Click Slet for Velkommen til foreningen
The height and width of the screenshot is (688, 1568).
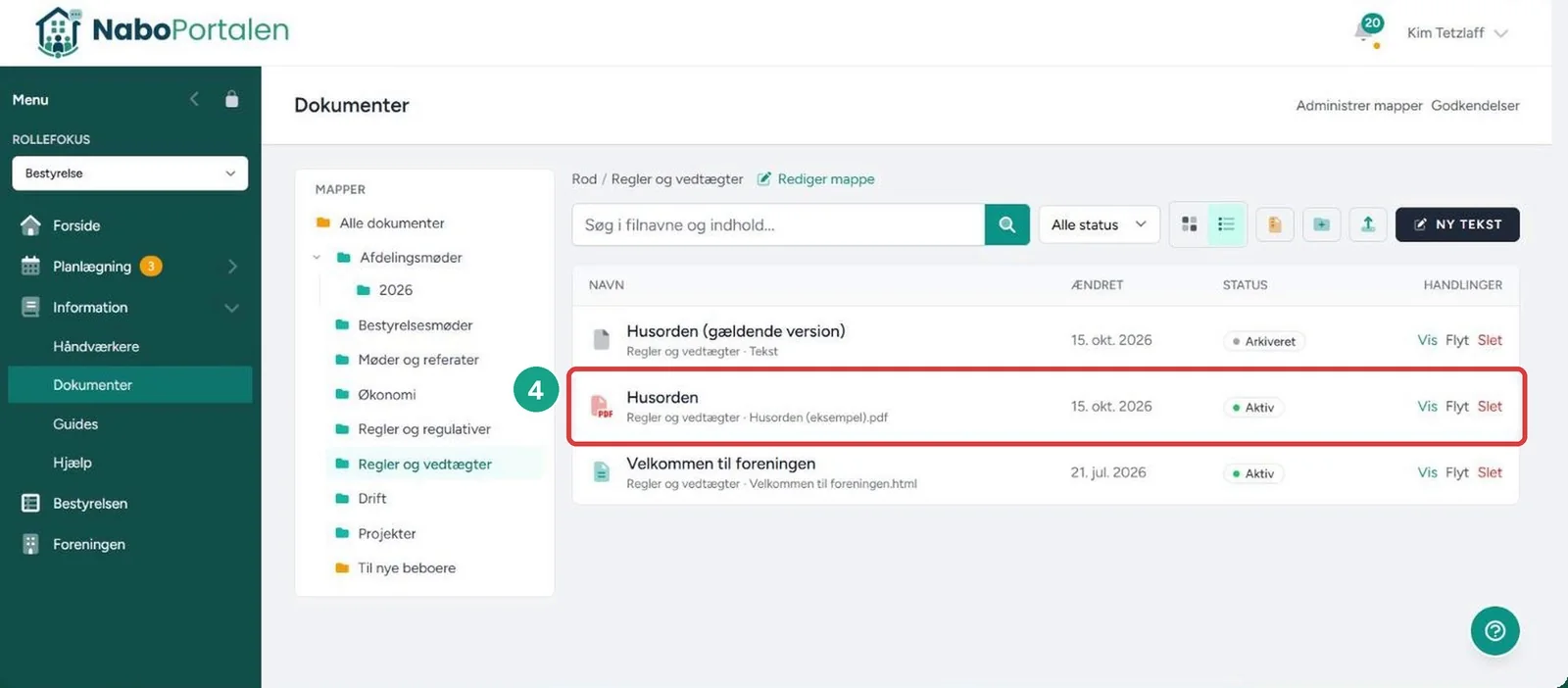point(1490,472)
